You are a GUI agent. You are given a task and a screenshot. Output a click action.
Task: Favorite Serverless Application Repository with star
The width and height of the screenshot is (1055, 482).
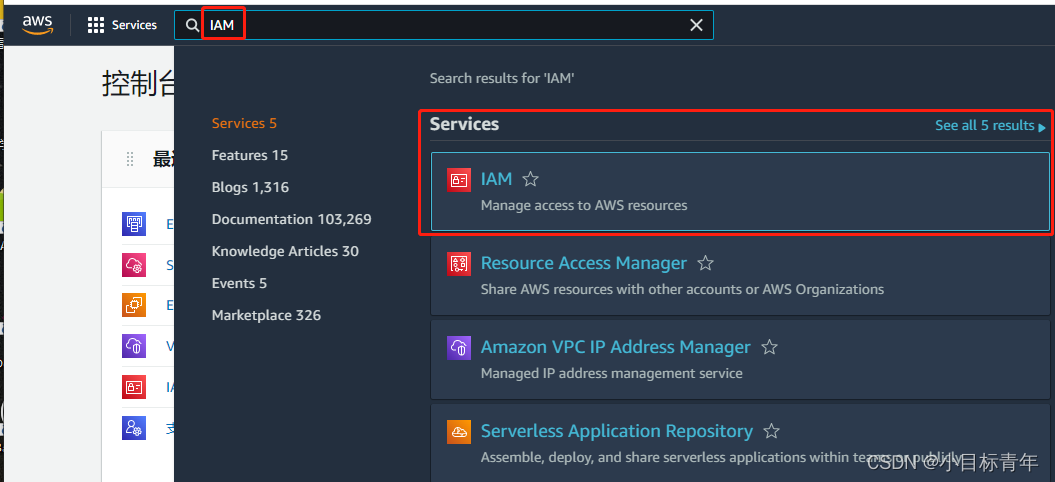pyautogui.click(x=772, y=431)
